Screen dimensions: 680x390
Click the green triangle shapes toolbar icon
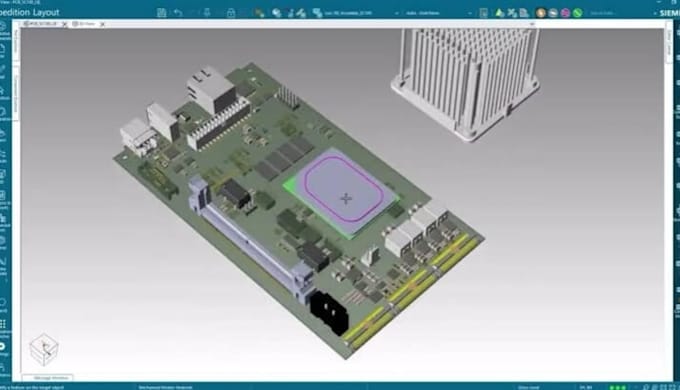click(x=500, y=13)
